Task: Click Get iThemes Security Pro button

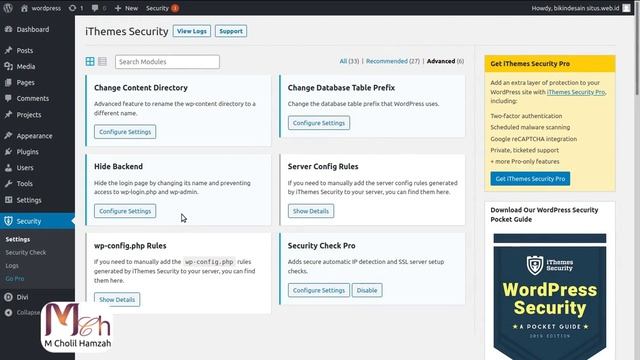Action: [530, 179]
